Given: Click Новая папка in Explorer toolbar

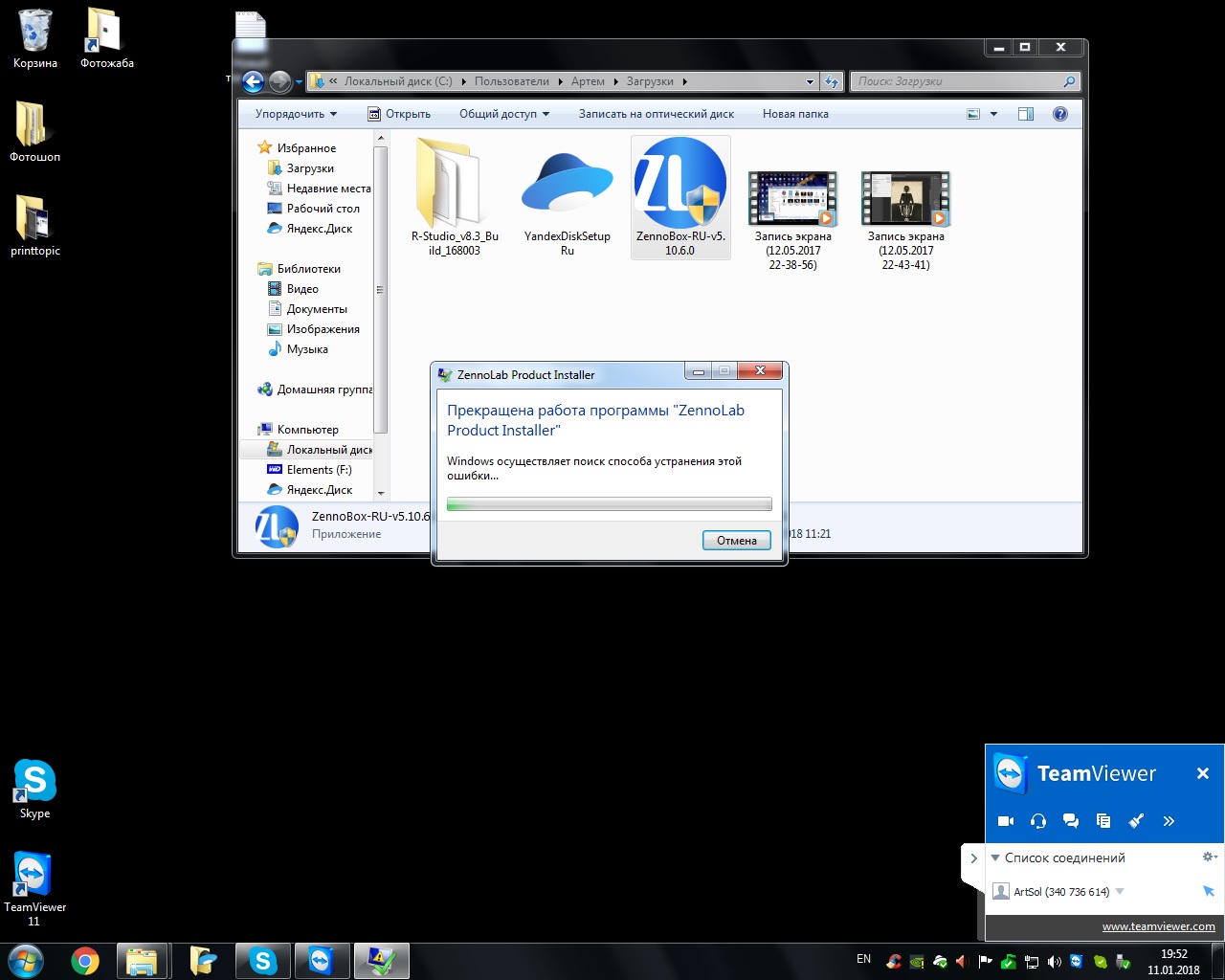Looking at the screenshot, I should [x=795, y=114].
